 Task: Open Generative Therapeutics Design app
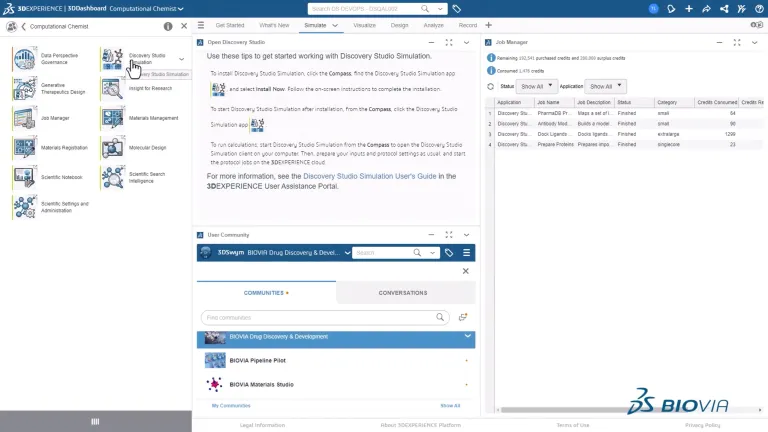point(24,89)
